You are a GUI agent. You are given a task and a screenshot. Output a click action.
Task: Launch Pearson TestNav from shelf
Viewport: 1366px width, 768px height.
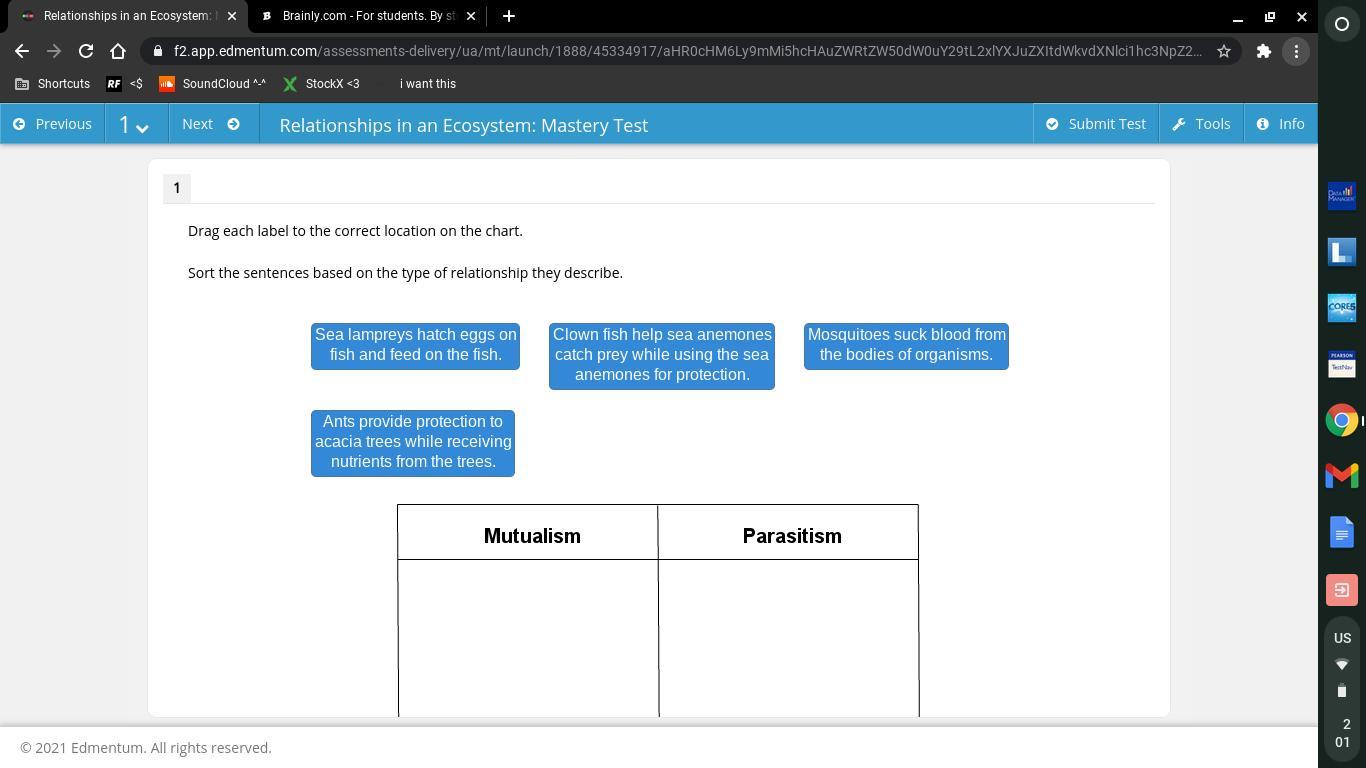click(x=1342, y=364)
